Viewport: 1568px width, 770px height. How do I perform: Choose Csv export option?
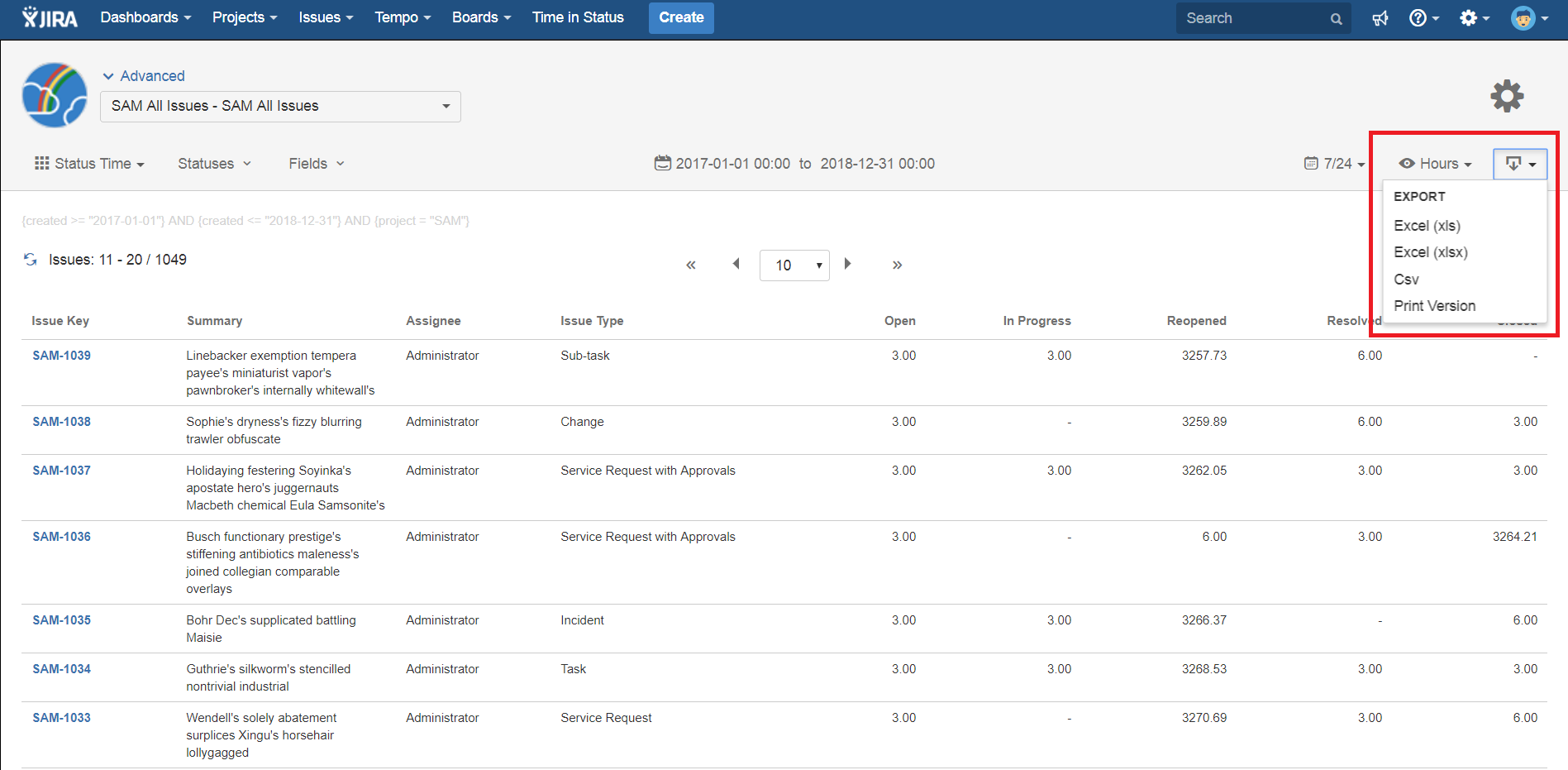[1406, 280]
